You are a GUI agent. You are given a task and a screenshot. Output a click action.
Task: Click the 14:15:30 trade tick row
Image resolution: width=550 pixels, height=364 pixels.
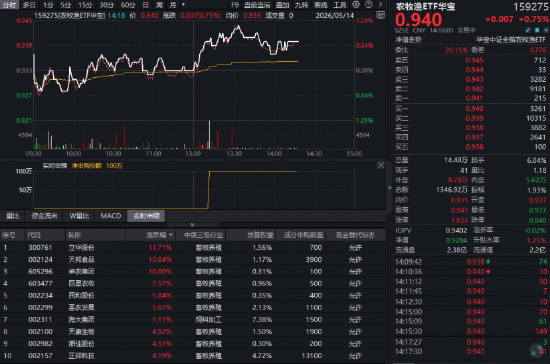[x=471, y=331]
